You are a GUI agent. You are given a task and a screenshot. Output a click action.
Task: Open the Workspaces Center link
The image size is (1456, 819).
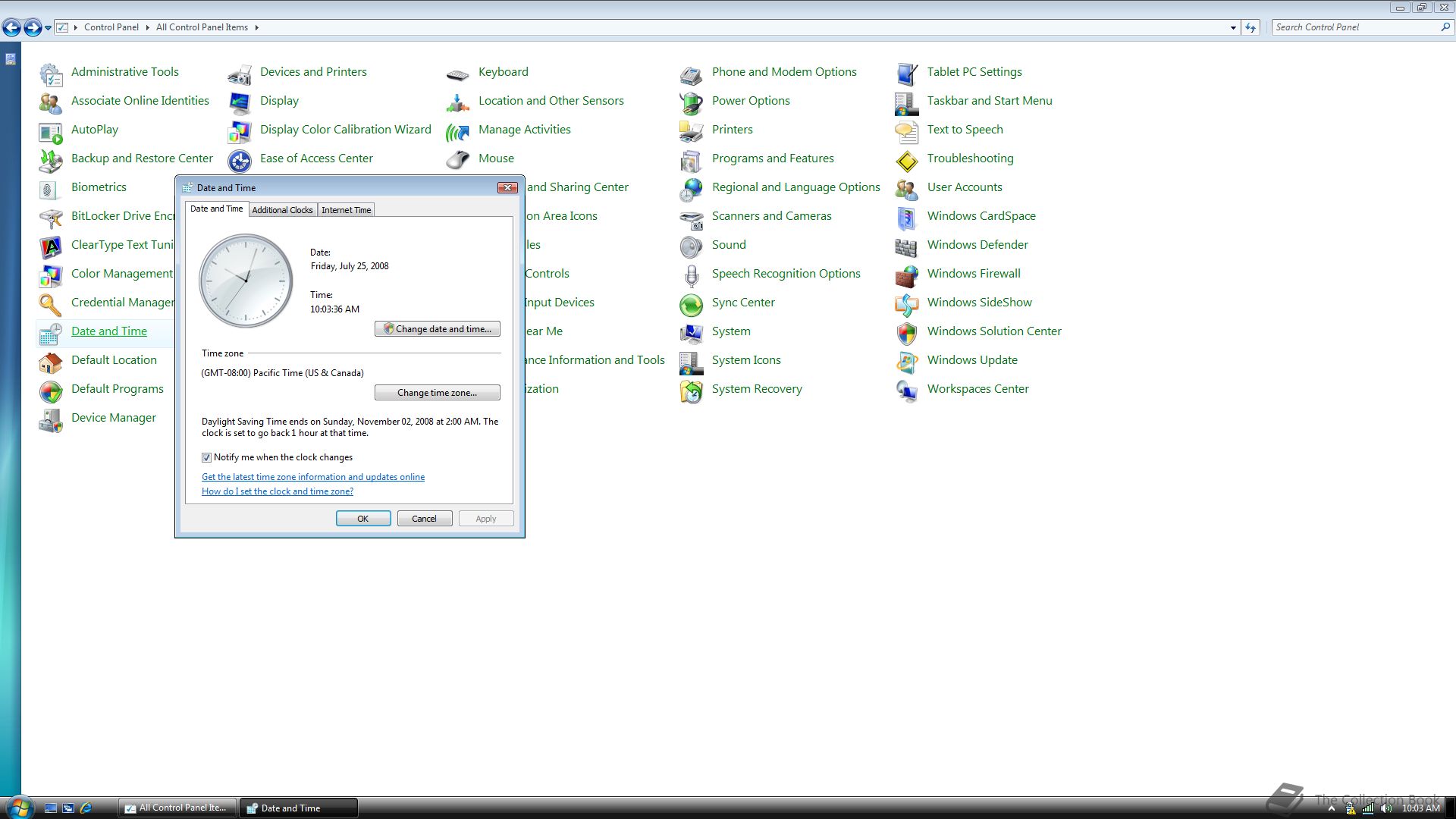977,389
